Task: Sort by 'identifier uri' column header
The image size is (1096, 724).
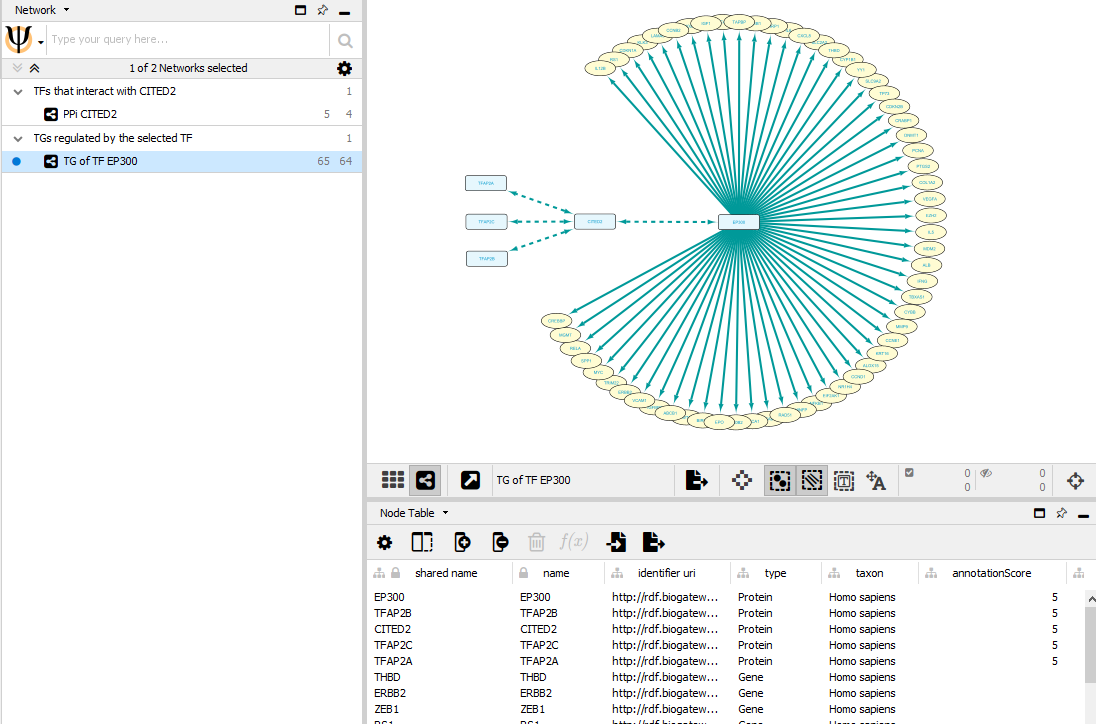Action: 666,573
